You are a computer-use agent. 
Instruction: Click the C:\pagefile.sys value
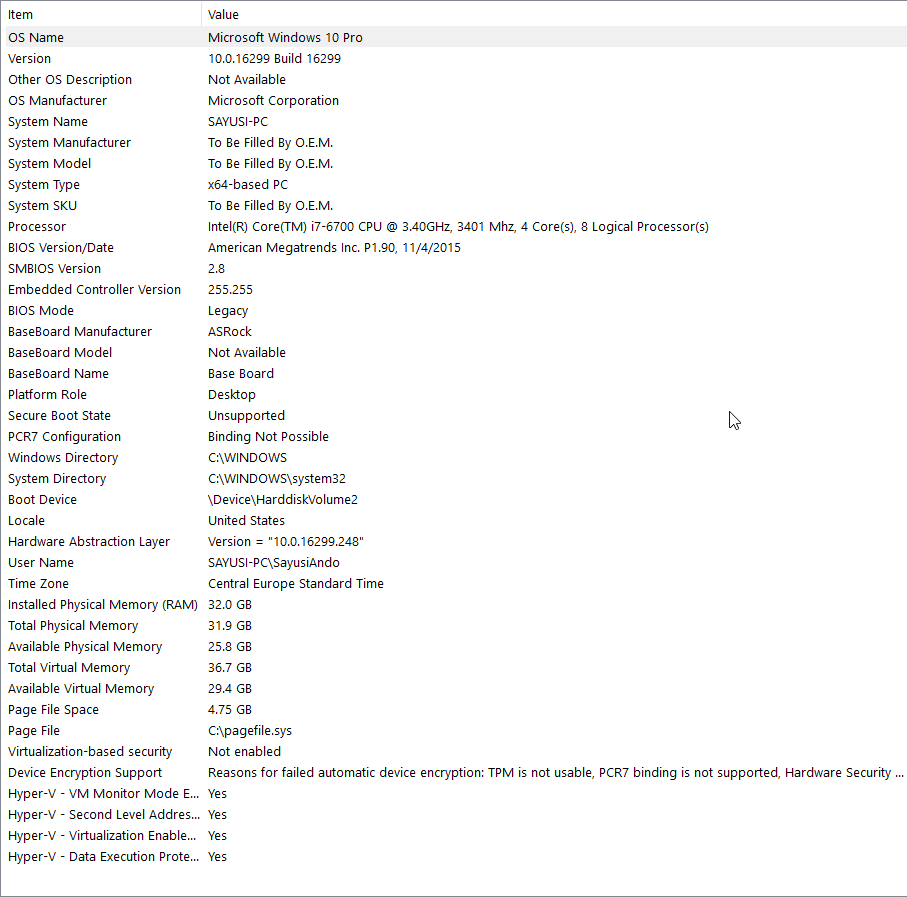pyautogui.click(x=250, y=731)
